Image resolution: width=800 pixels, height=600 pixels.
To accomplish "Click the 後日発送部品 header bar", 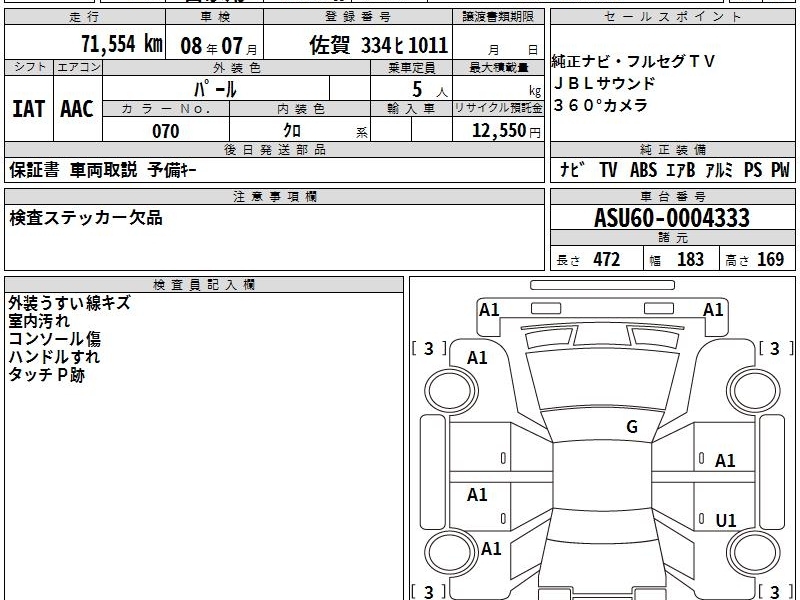I will click(x=274, y=149).
